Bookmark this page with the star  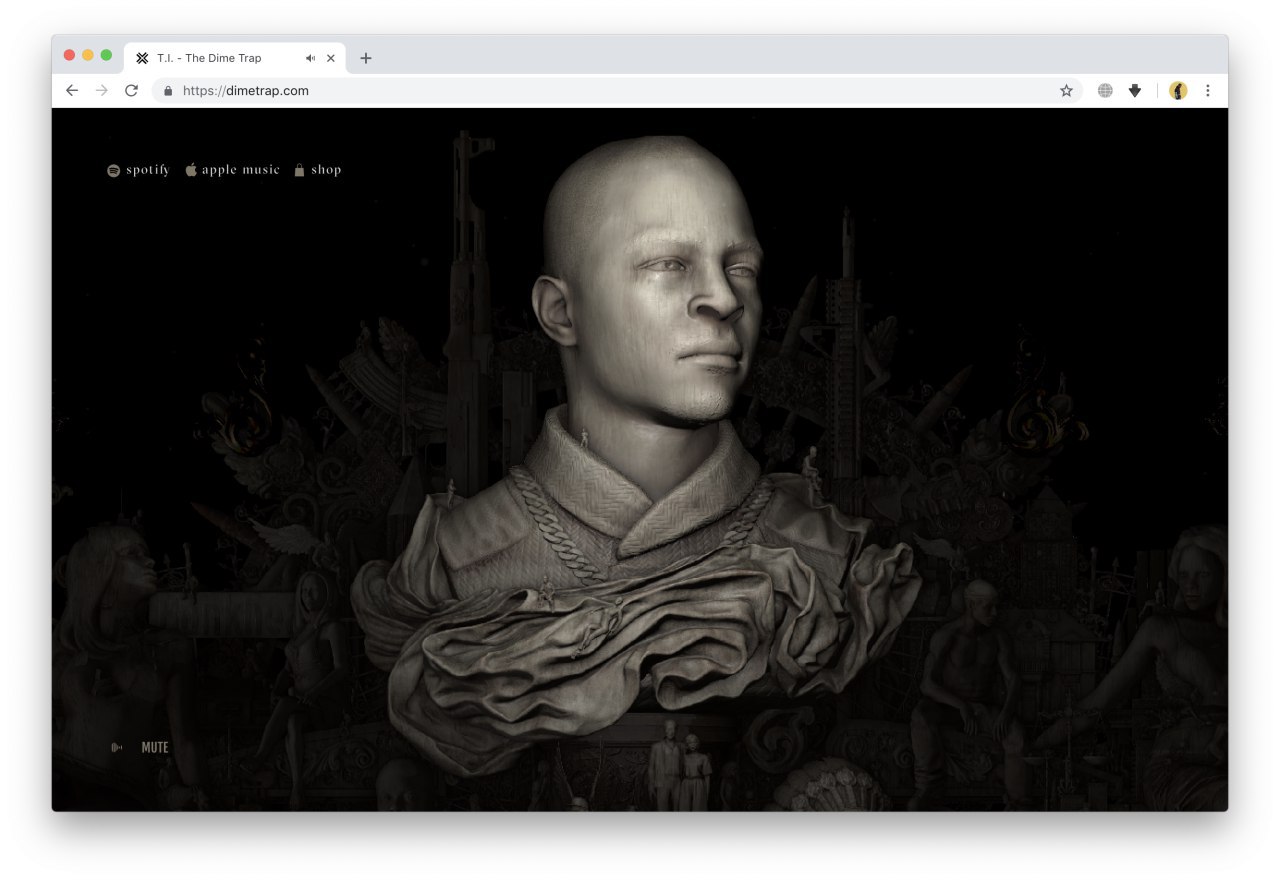click(x=1066, y=90)
